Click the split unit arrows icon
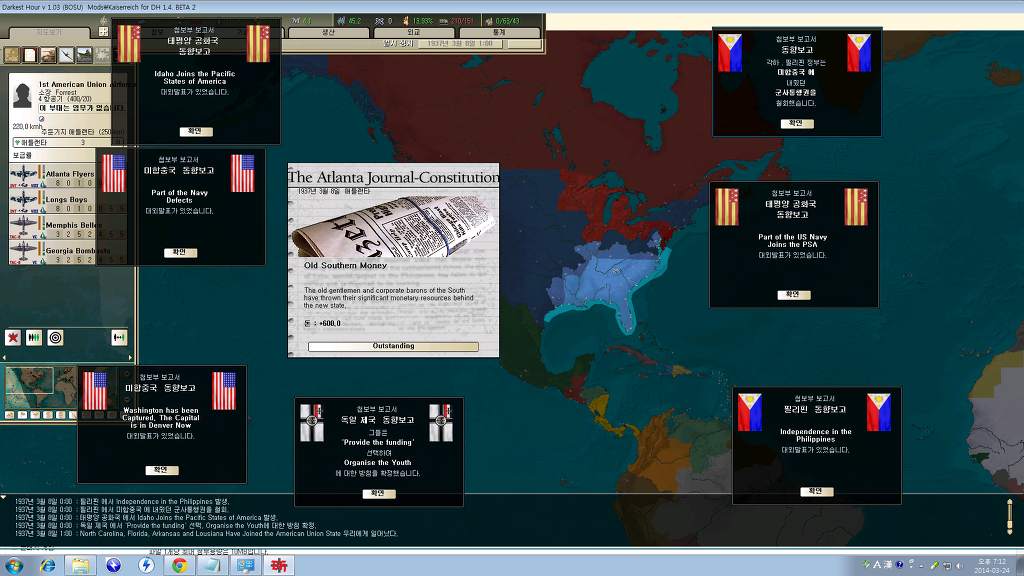The image size is (1024, 576). coord(119,338)
